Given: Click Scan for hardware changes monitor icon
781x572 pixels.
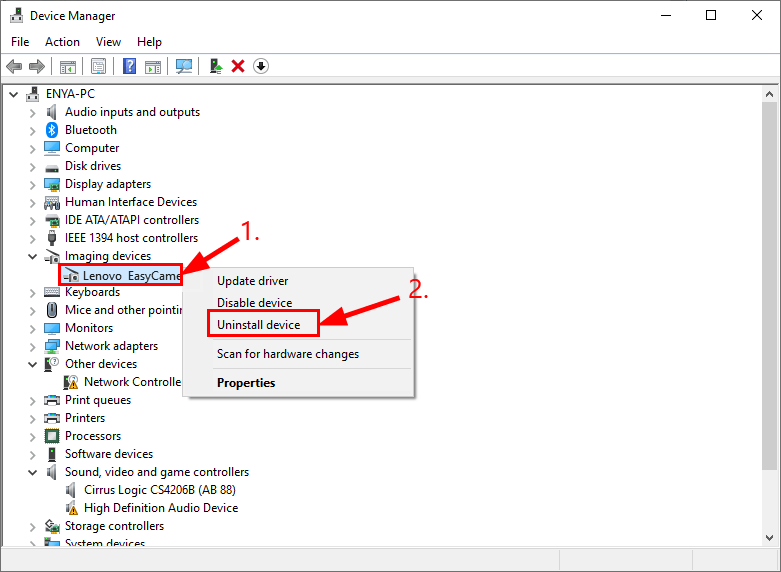Looking at the screenshot, I should [184, 66].
